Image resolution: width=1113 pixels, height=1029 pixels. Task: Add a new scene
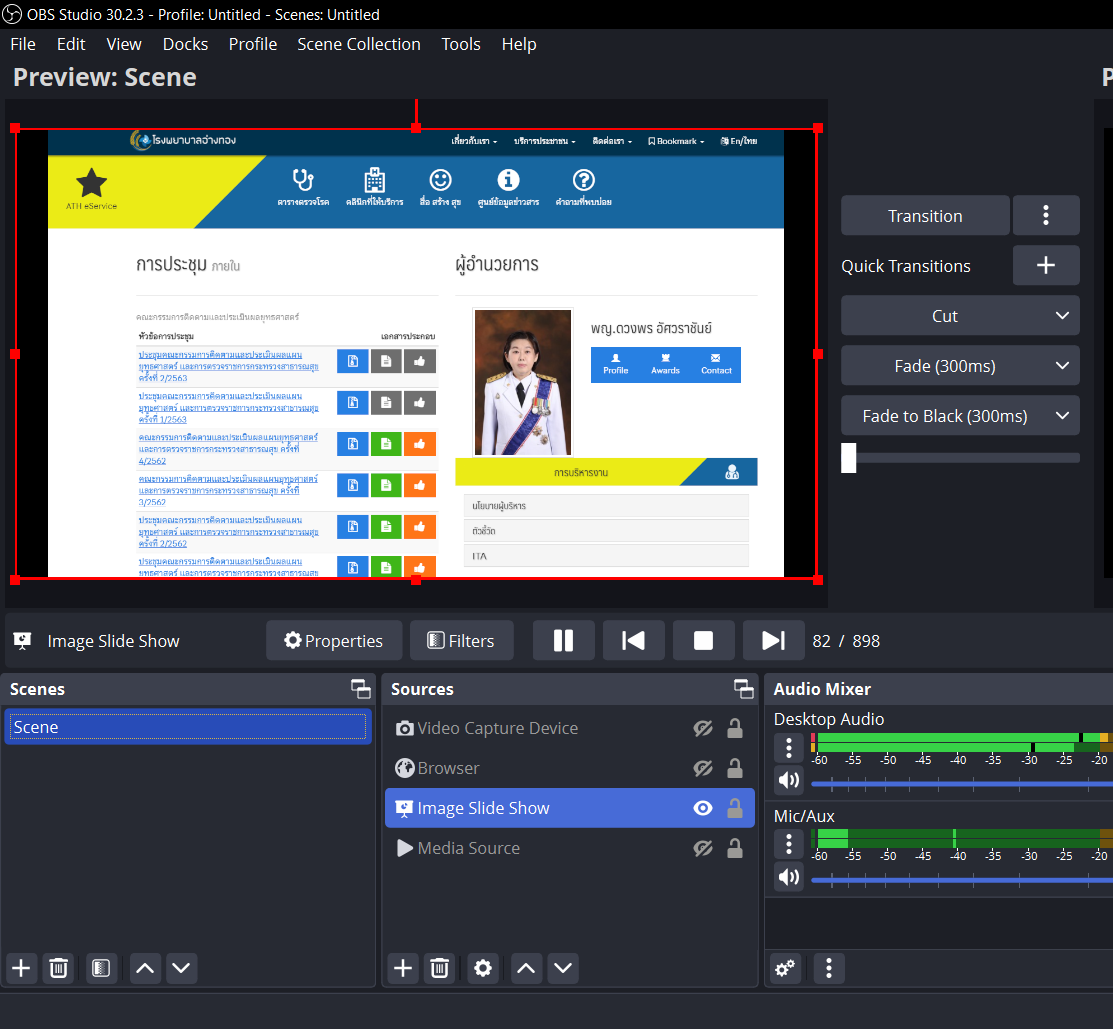point(21,968)
